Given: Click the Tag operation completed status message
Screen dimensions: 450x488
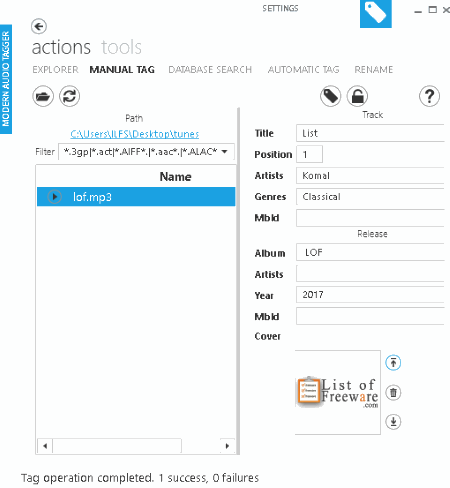Looking at the screenshot, I should coord(140,478).
